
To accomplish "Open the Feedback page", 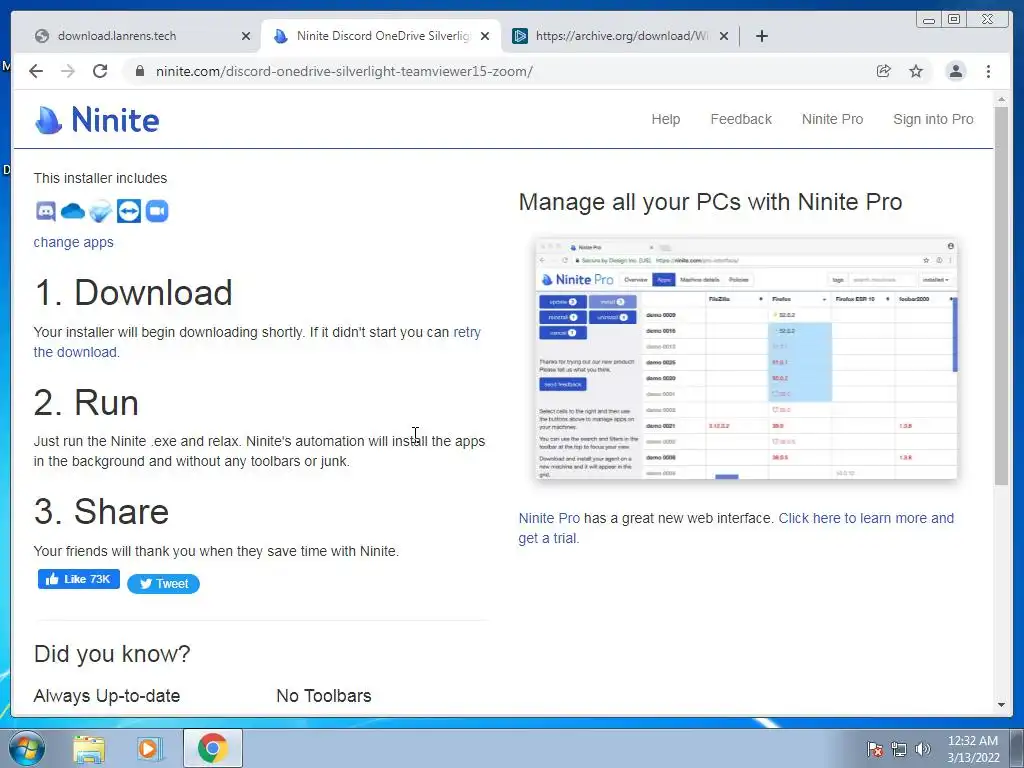I will coord(741,120).
